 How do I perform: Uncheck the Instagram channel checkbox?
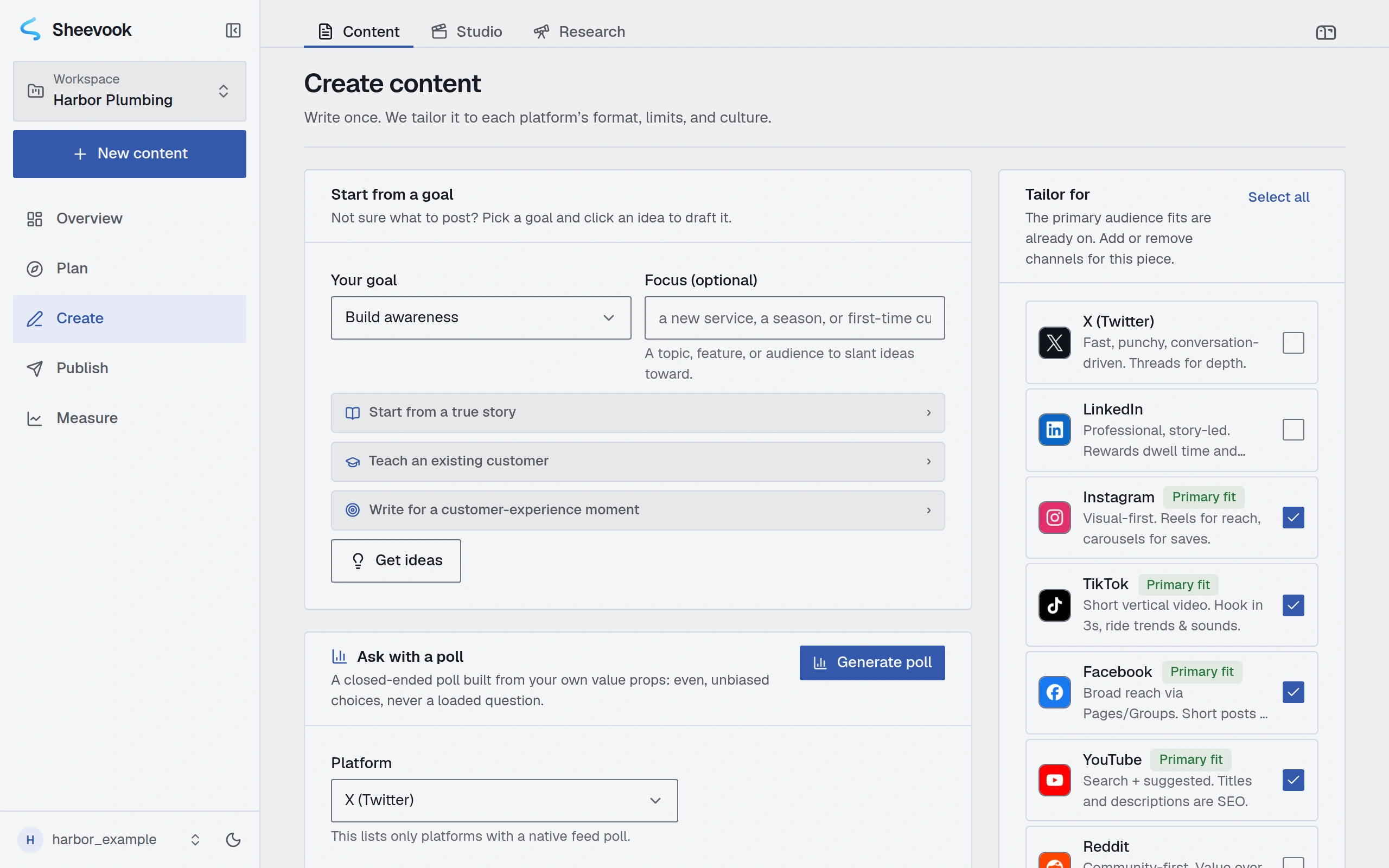pyautogui.click(x=1293, y=517)
